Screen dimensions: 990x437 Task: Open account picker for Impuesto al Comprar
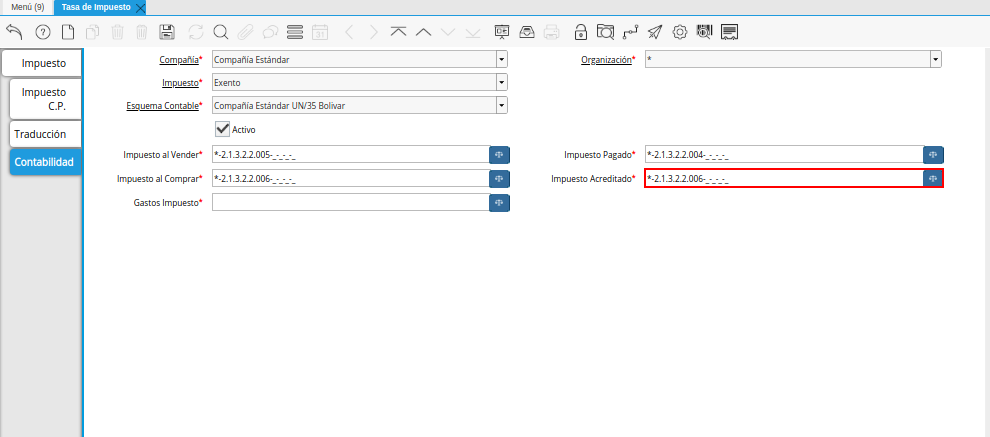pyautogui.click(x=499, y=179)
